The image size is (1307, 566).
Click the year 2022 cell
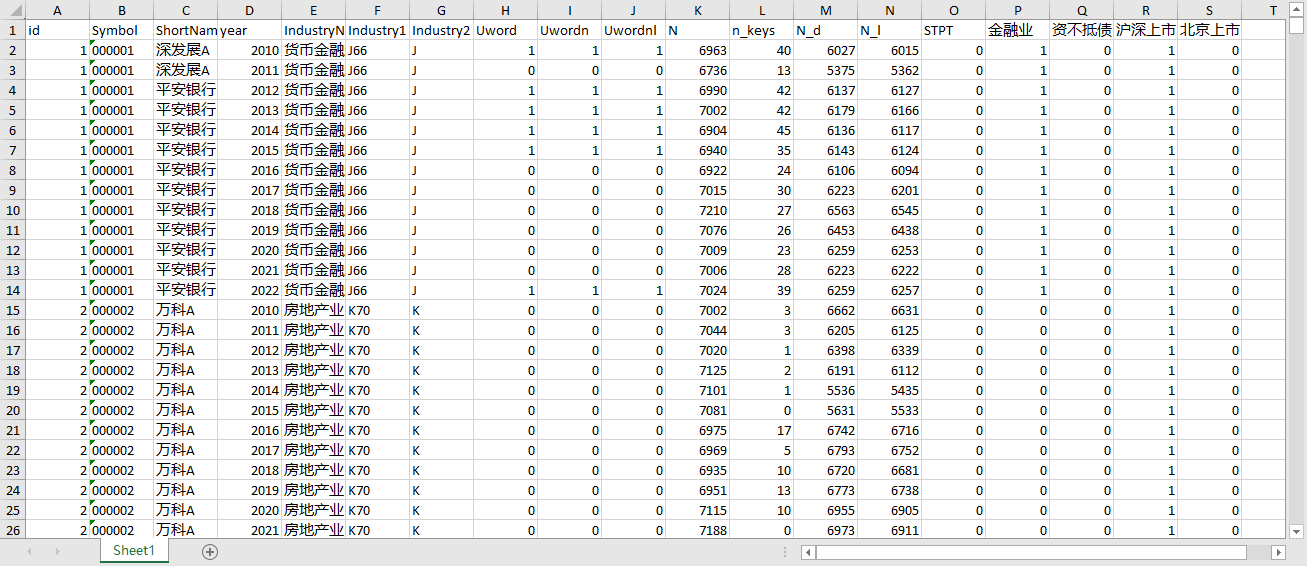click(249, 290)
